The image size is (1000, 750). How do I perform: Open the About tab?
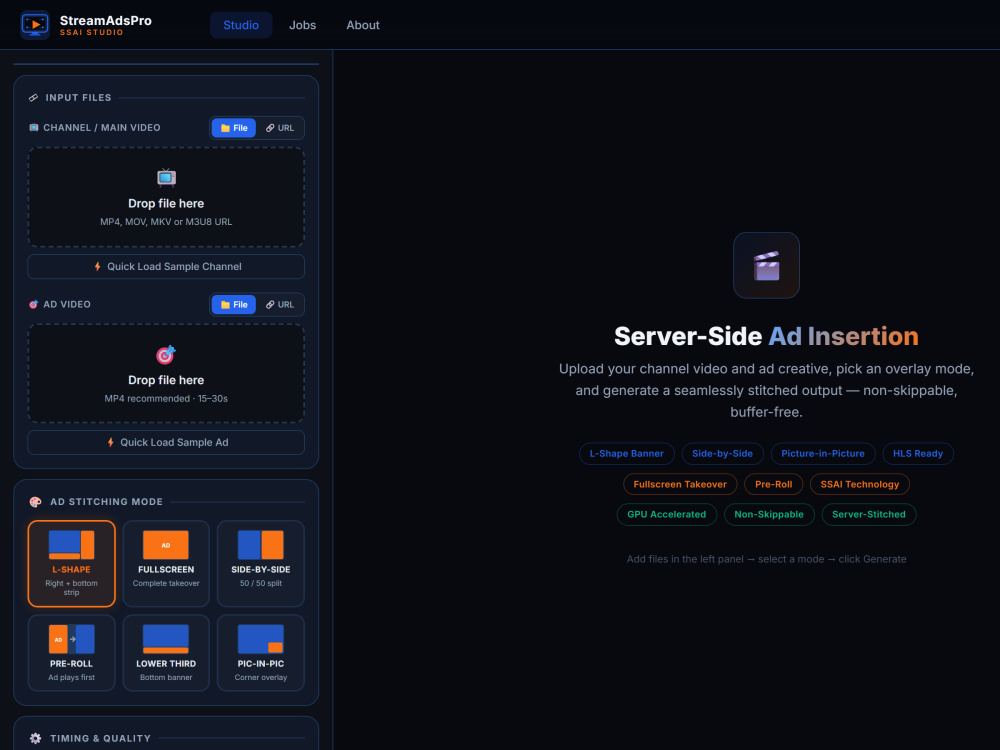363,25
